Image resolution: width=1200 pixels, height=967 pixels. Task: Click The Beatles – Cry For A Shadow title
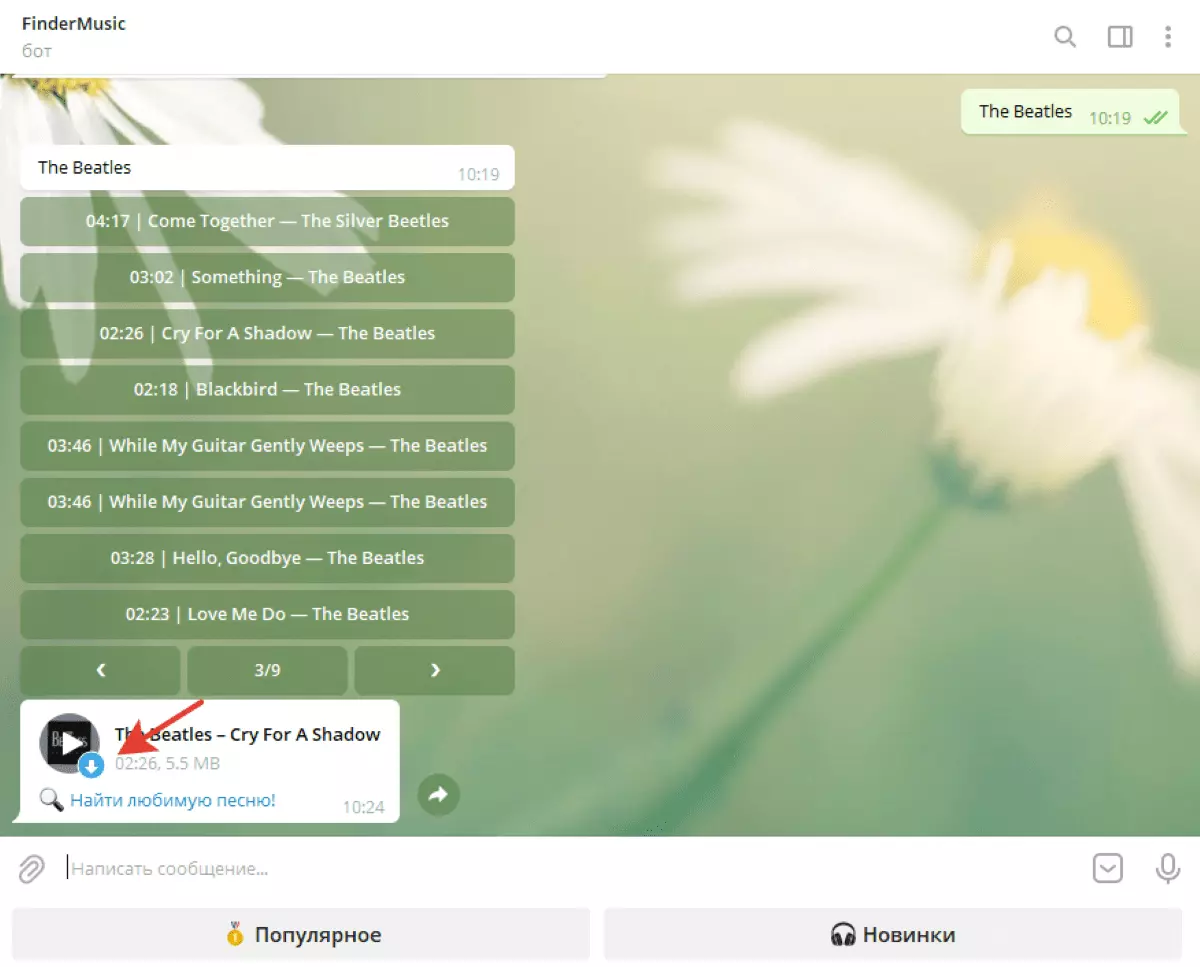coord(248,734)
